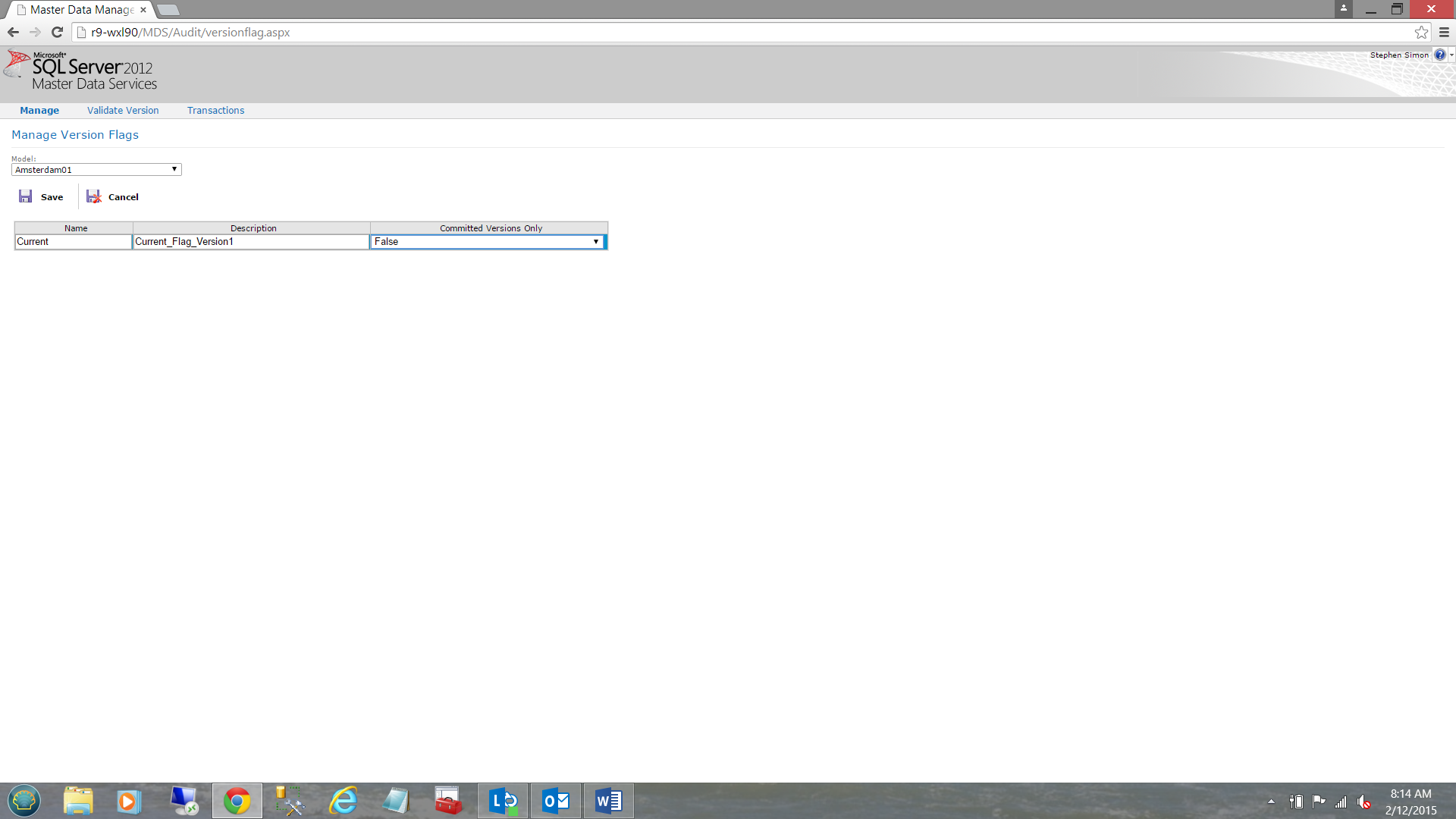Bookmark the page with the star icon
The width and height of the screenshot is (1456, 819).
(x=1421, y=32)
